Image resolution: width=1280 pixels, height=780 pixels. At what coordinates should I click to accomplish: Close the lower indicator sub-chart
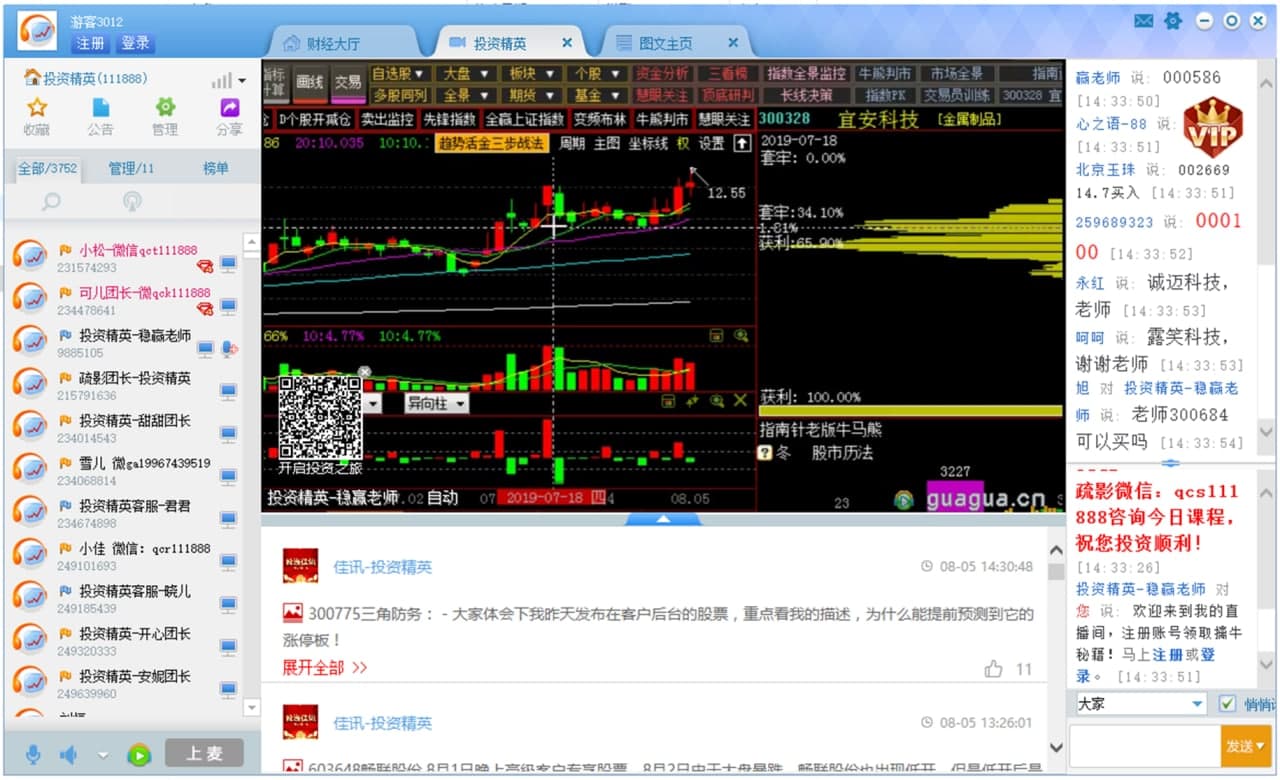click(x=740, y=401)
